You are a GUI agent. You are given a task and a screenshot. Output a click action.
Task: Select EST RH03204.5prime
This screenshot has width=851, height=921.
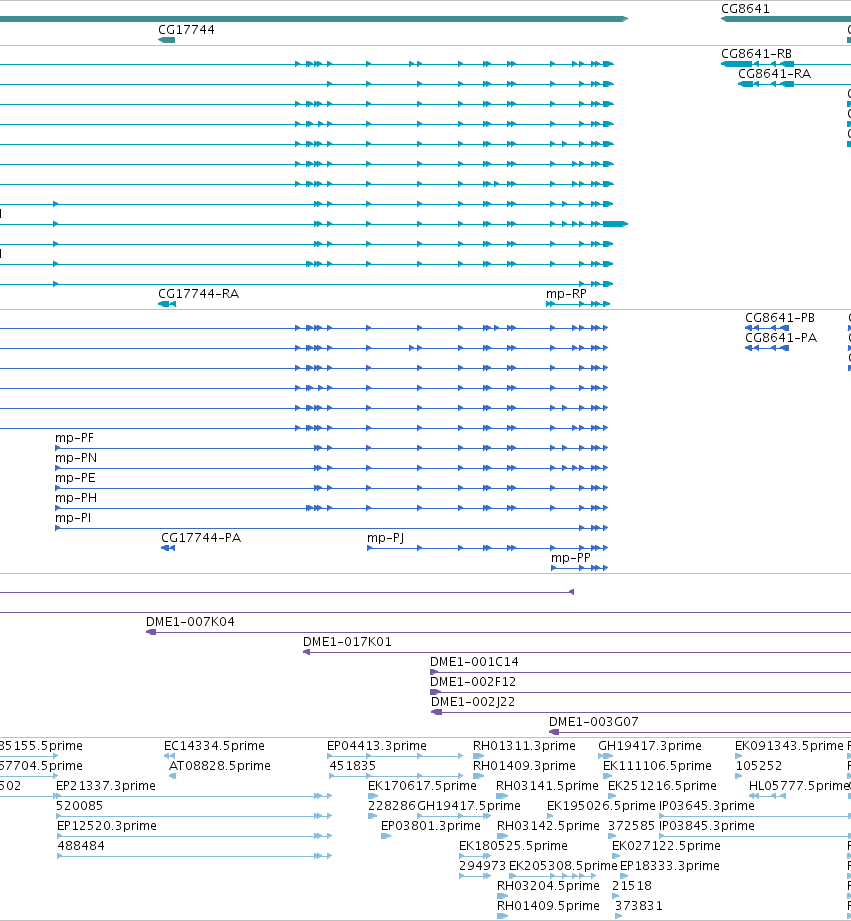[548, 886]
